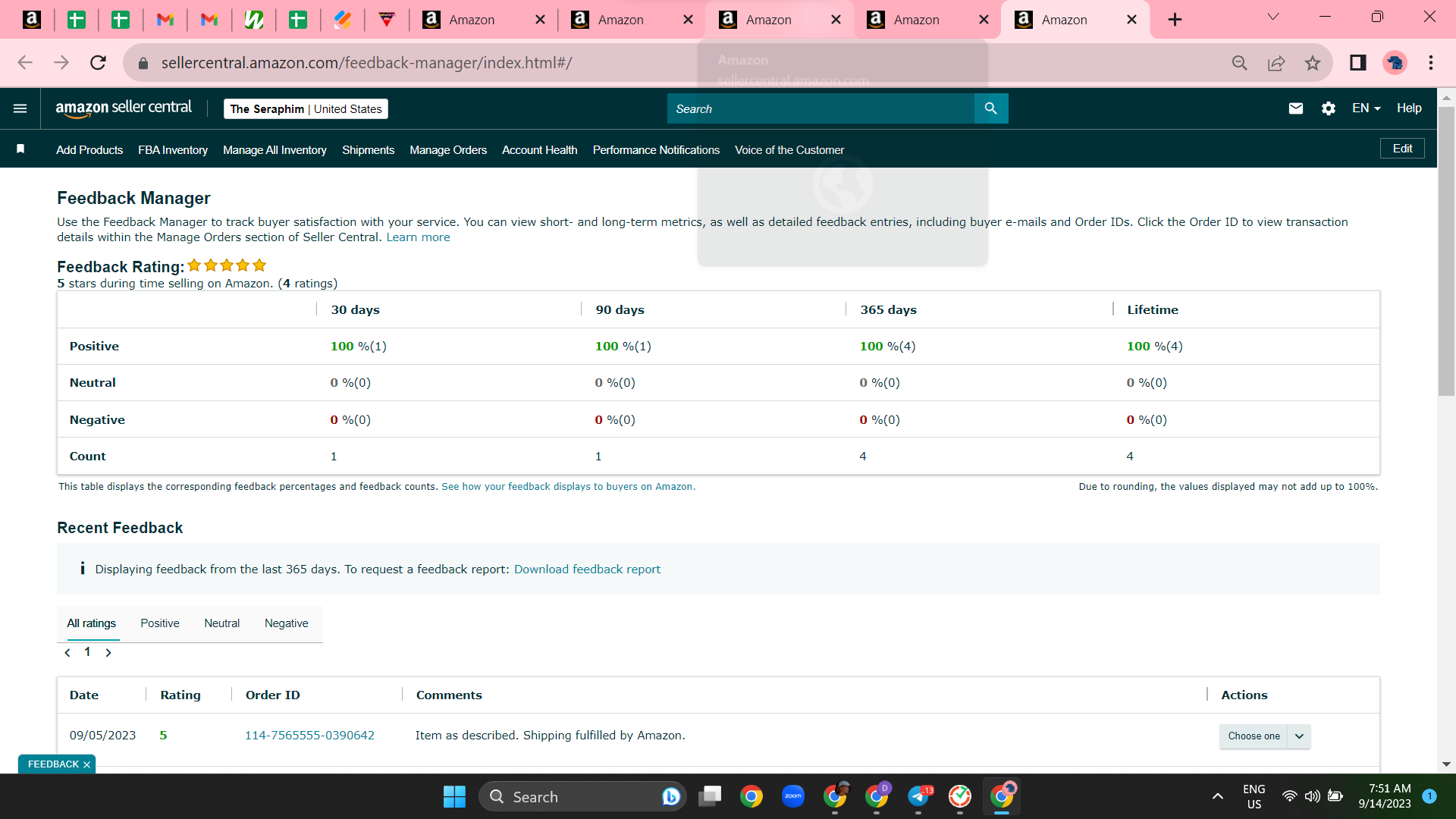
Task: Open Zoom from the taskbar
Action: tap(793, 797)
